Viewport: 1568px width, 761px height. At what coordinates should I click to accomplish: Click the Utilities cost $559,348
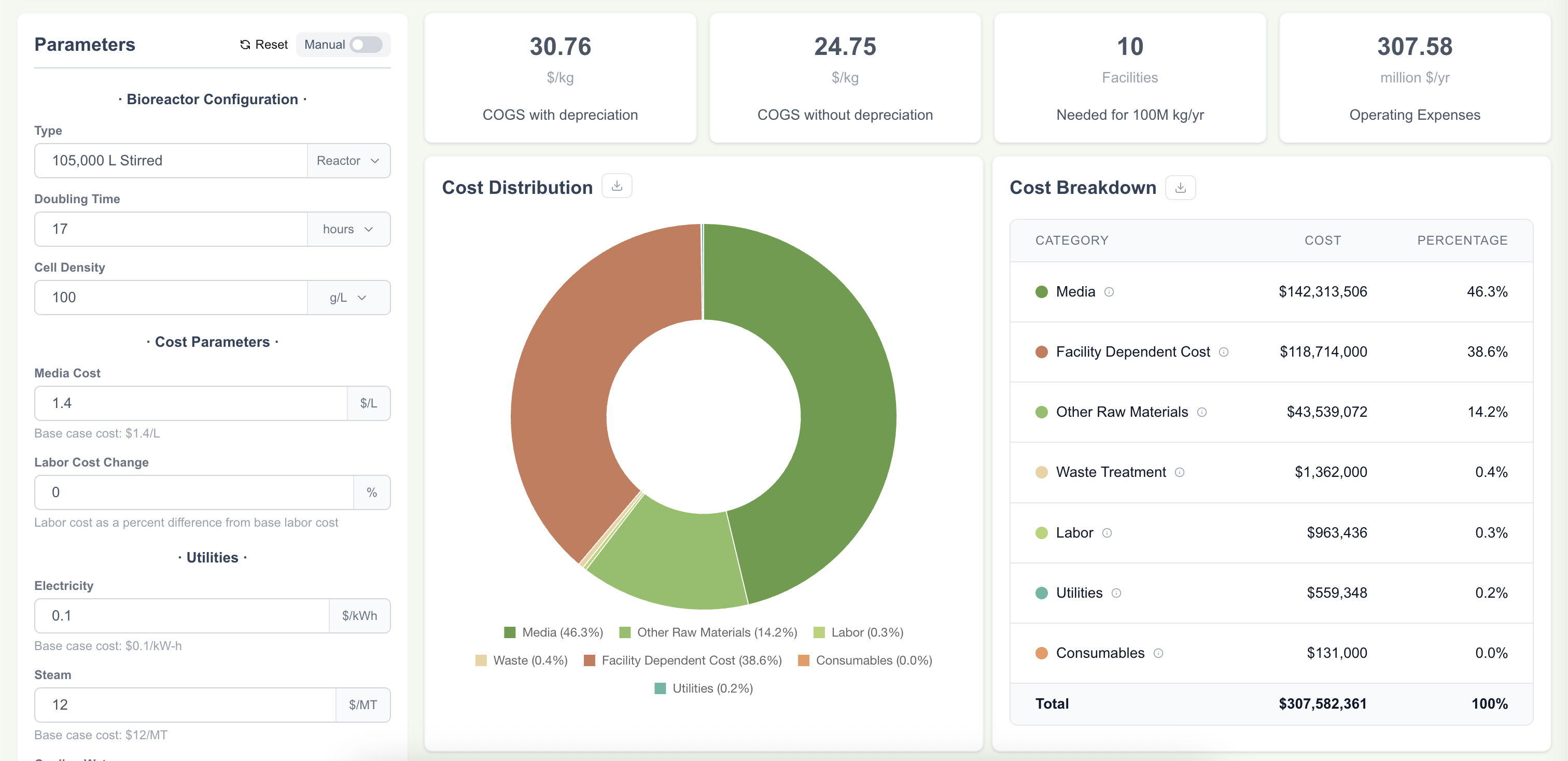click(x=1337, y=593)
